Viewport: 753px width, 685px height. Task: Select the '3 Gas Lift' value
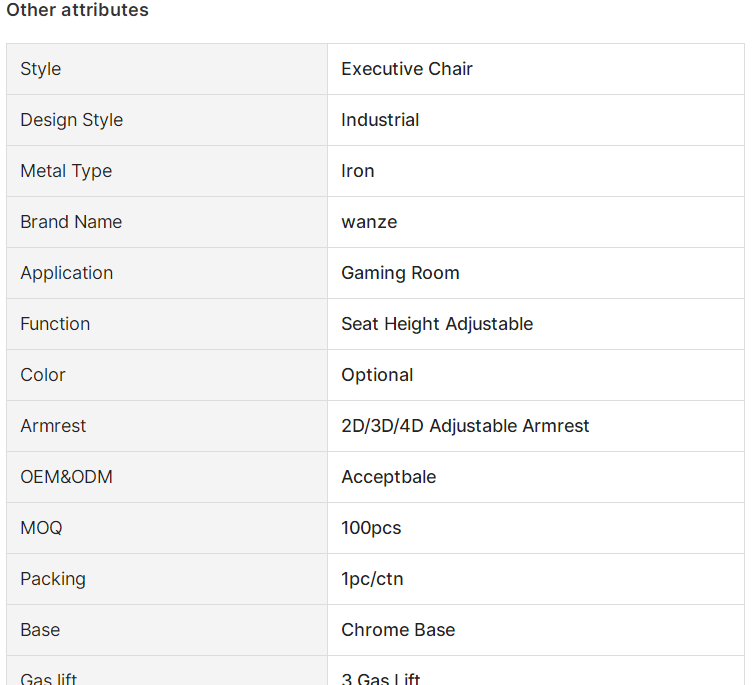[381, 678]
